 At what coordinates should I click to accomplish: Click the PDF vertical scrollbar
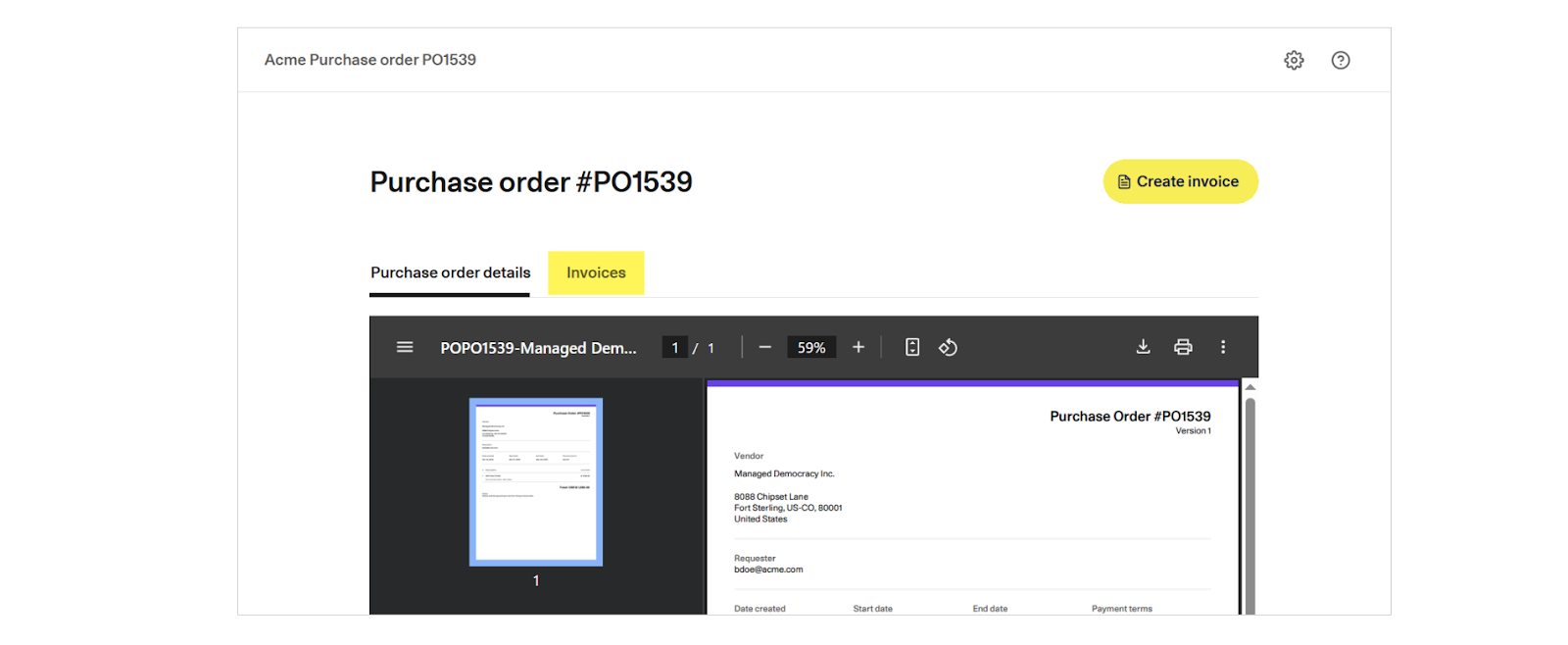tap(1250, 505)
